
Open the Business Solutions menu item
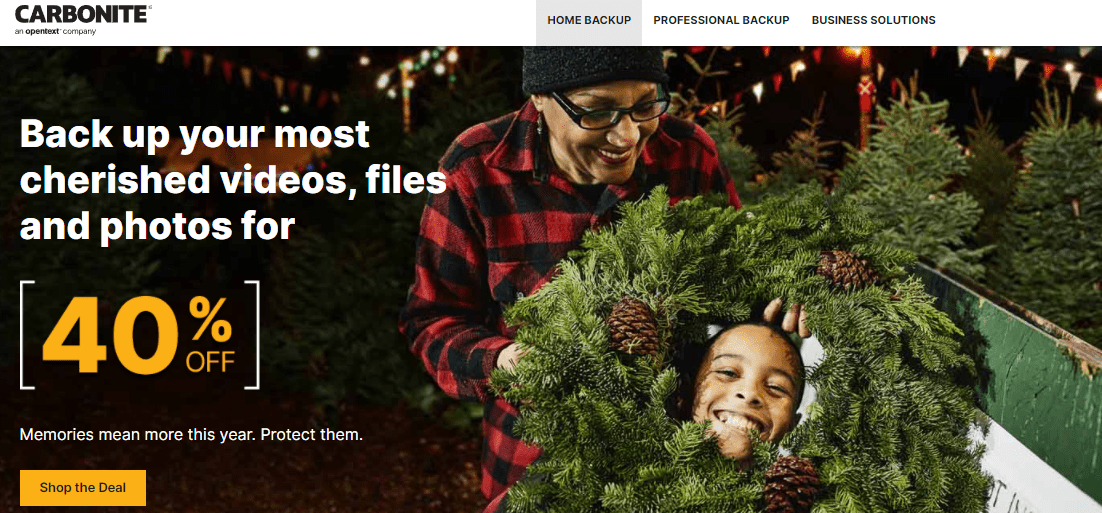click(x=874, y=20)
